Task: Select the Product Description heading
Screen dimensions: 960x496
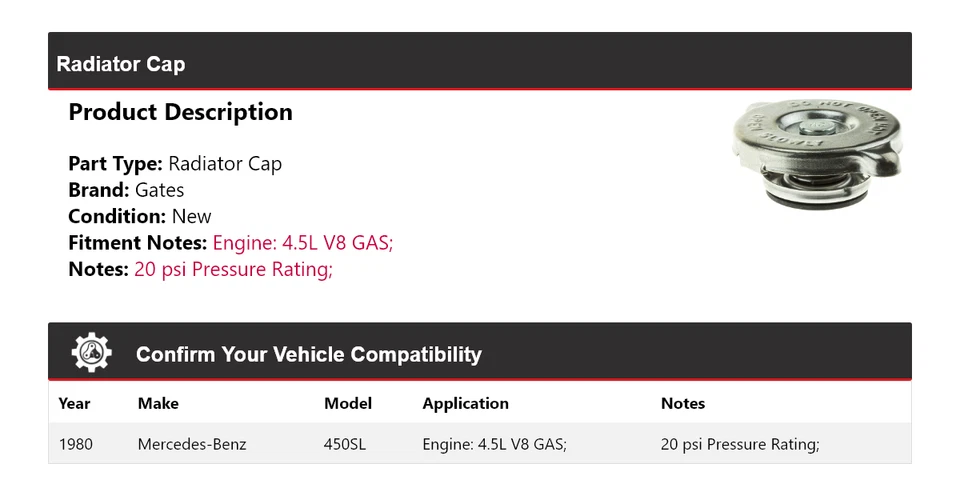Action: (x=180, y=112)
